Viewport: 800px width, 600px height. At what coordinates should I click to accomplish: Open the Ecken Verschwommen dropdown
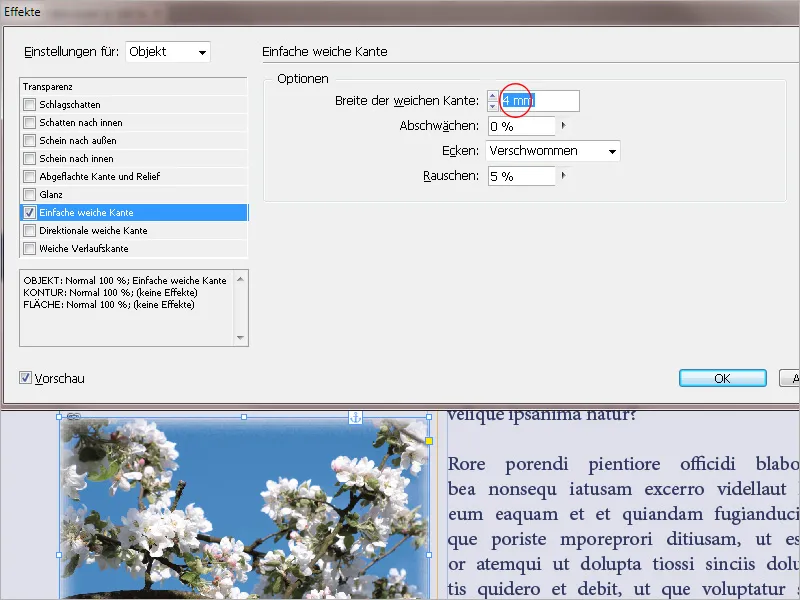[553, 151]
